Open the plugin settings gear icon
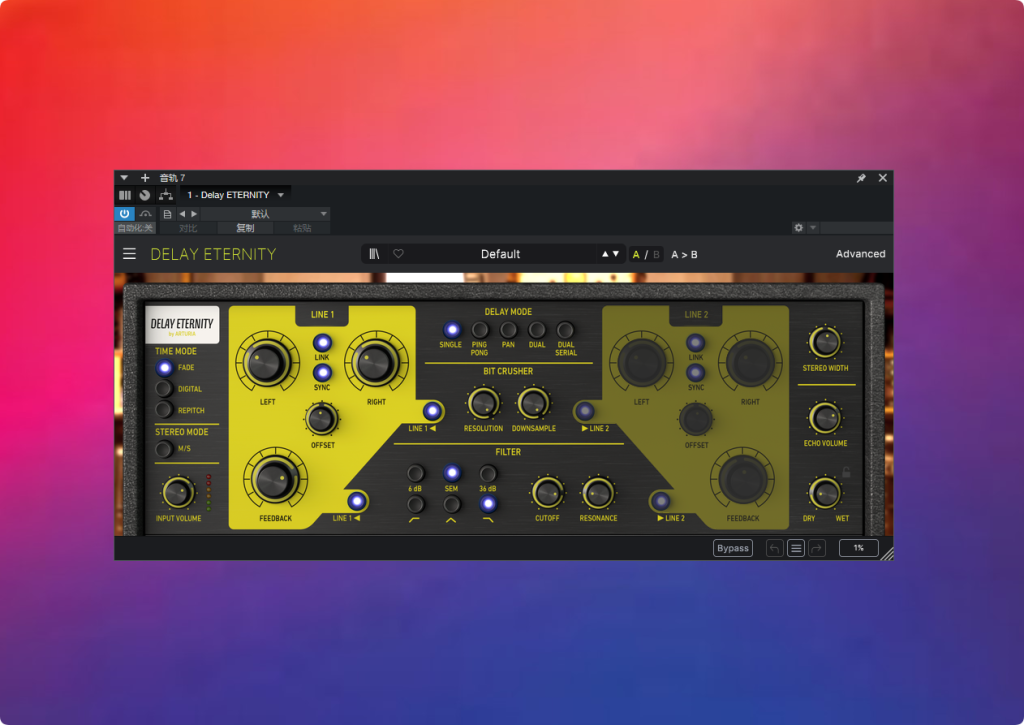The width and height of the screenshot is (1024, 725). coord(798,227)
